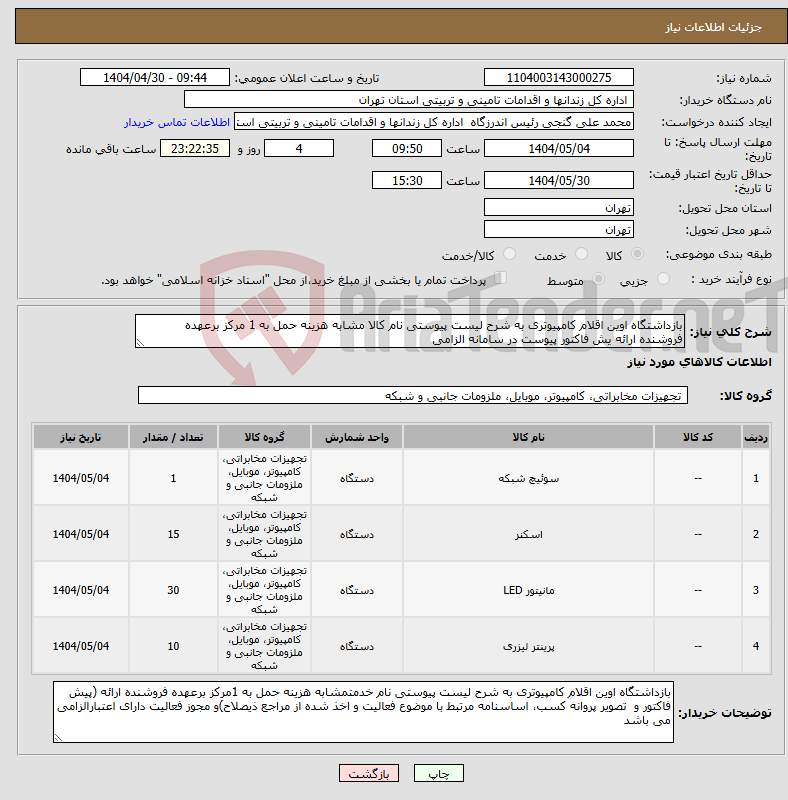Select the جزیی purchase type radio
Viewport: 788px width, 800px height.
pos(663,279)
